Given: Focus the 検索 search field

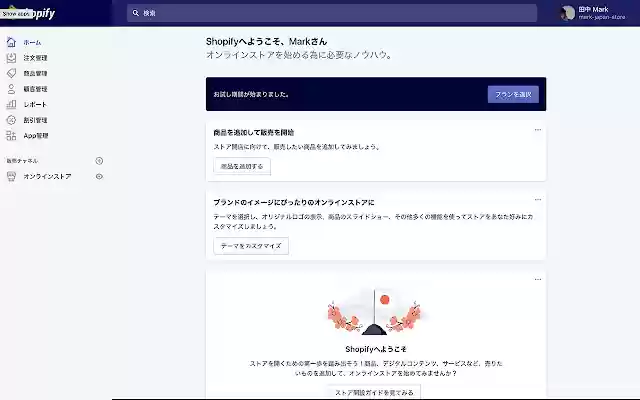Looking at the screenshot, I should point(332,13).
